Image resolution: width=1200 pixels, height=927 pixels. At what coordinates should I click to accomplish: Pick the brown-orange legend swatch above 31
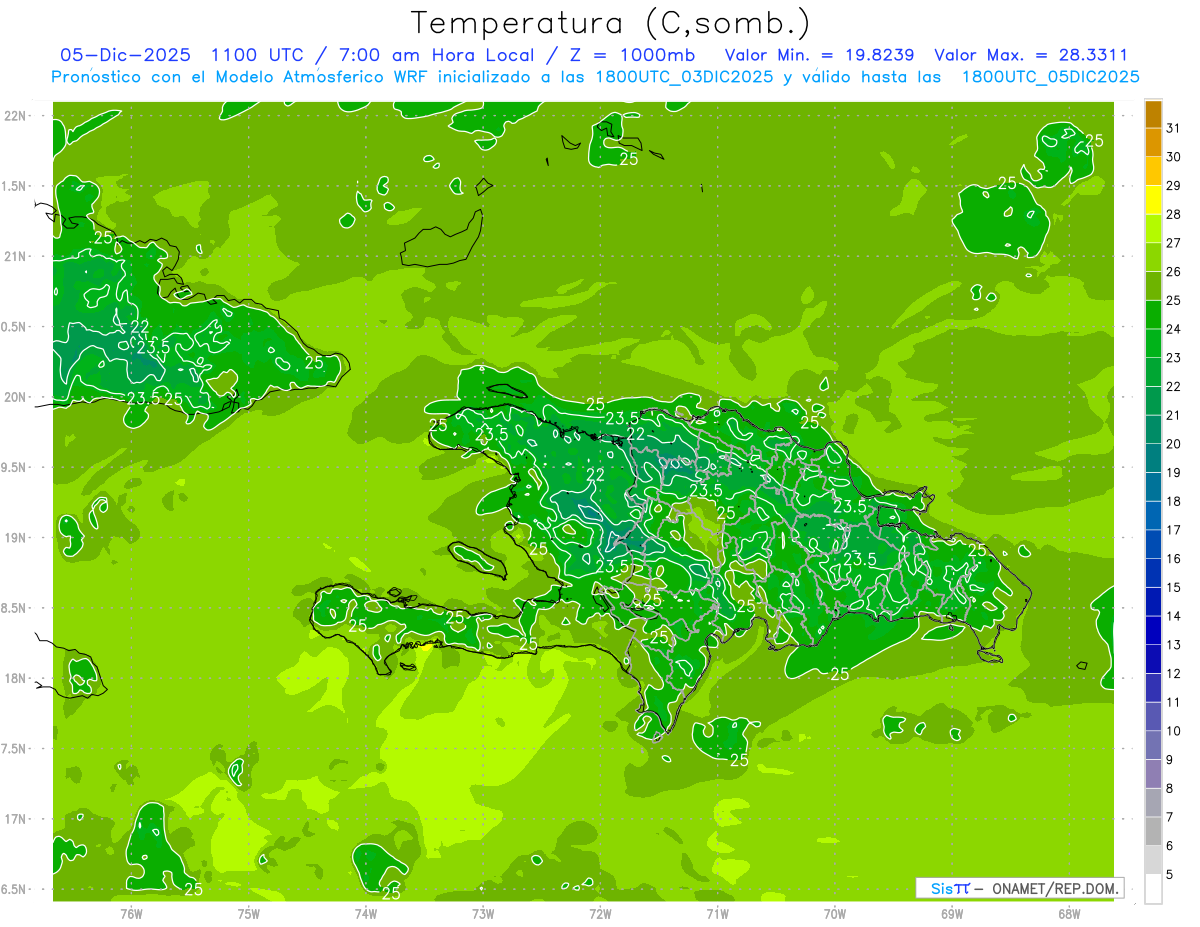(1153, 115)
